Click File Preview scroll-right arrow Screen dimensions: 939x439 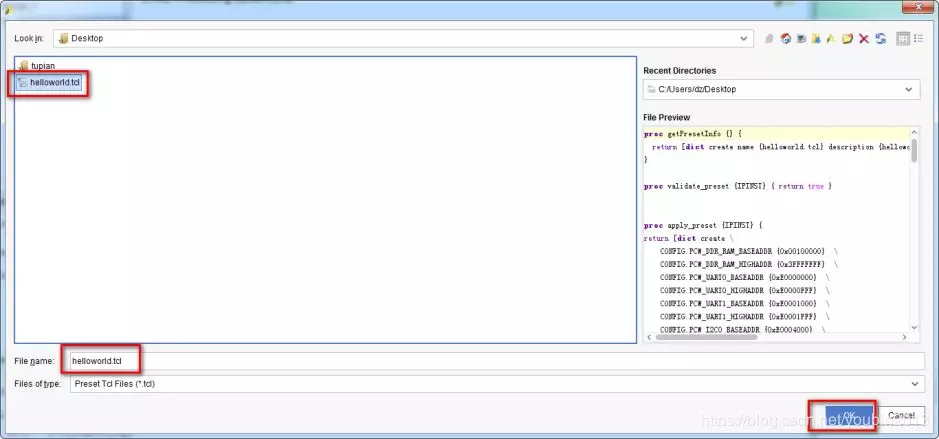(904, 337)
